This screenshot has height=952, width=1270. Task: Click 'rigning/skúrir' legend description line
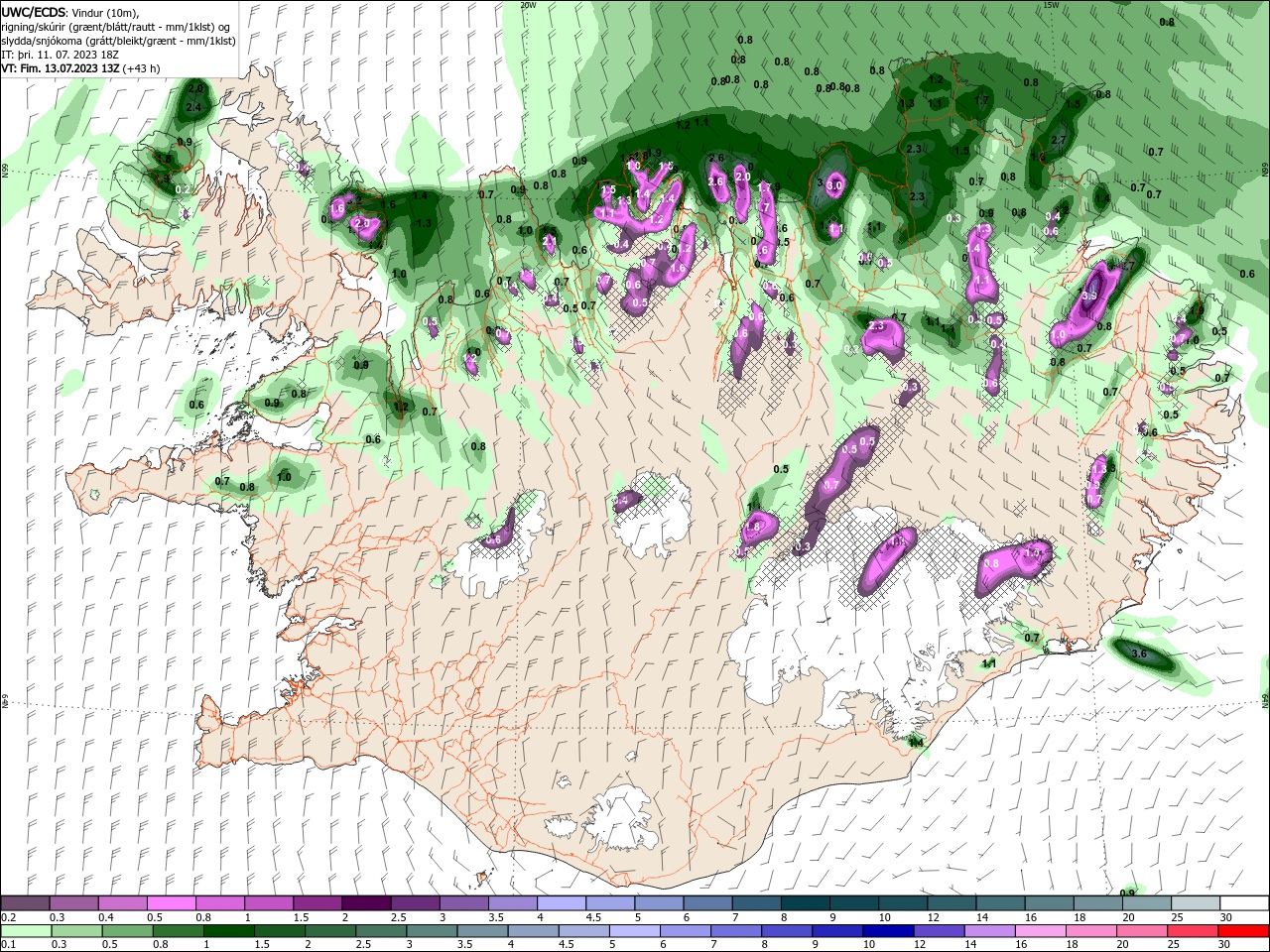(x=117, y=27)
